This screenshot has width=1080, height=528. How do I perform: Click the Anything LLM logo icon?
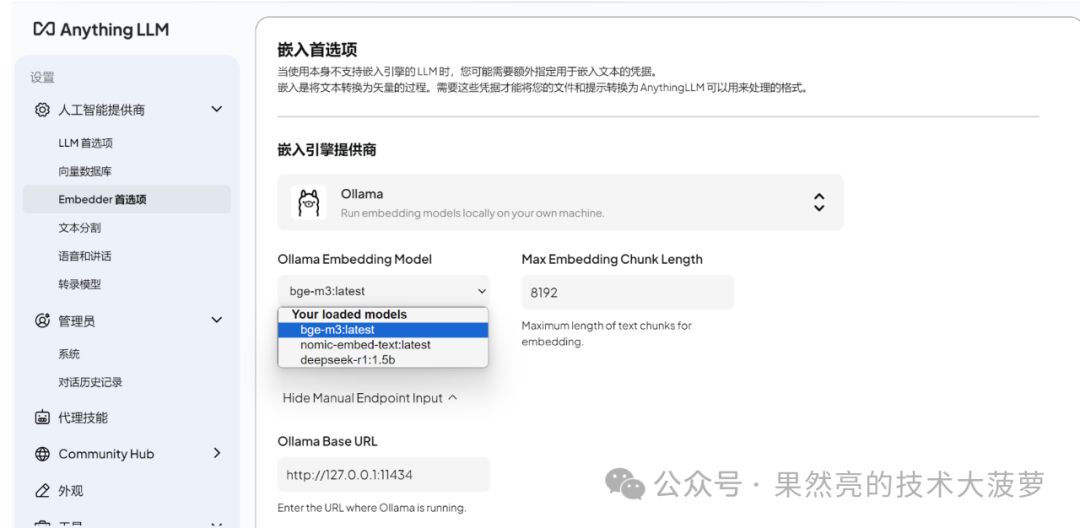[43, 30]
